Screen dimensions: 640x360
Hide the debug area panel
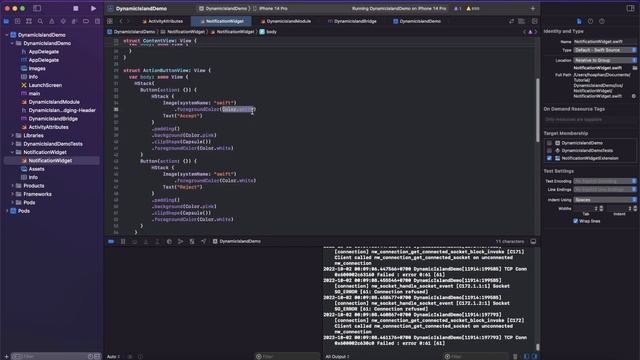point(533,242)
